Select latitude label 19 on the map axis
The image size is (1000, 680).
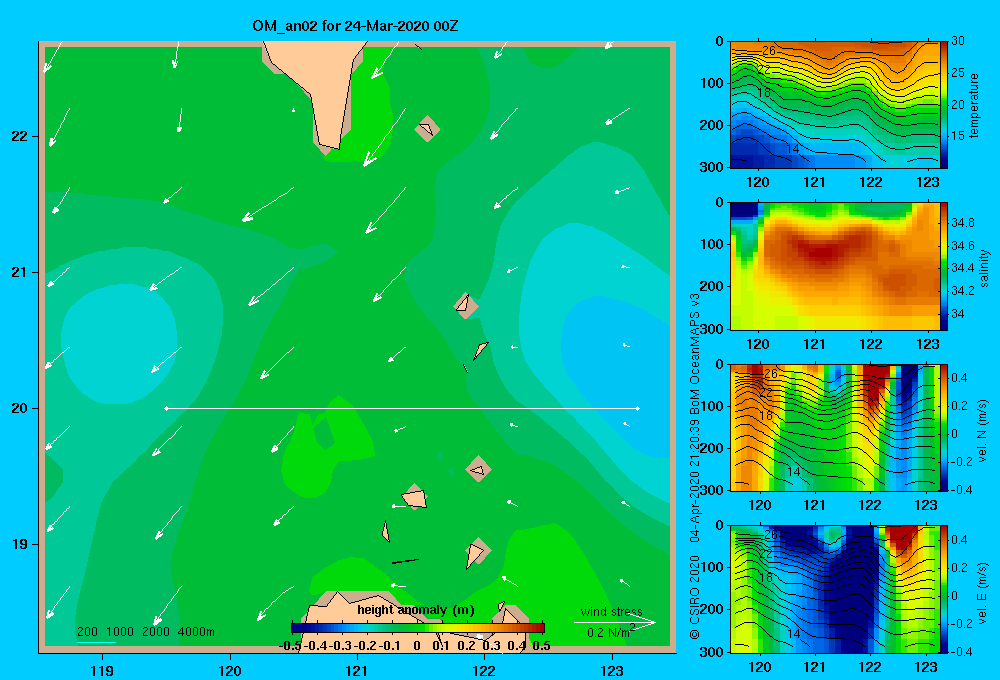[x=20, y=544]
